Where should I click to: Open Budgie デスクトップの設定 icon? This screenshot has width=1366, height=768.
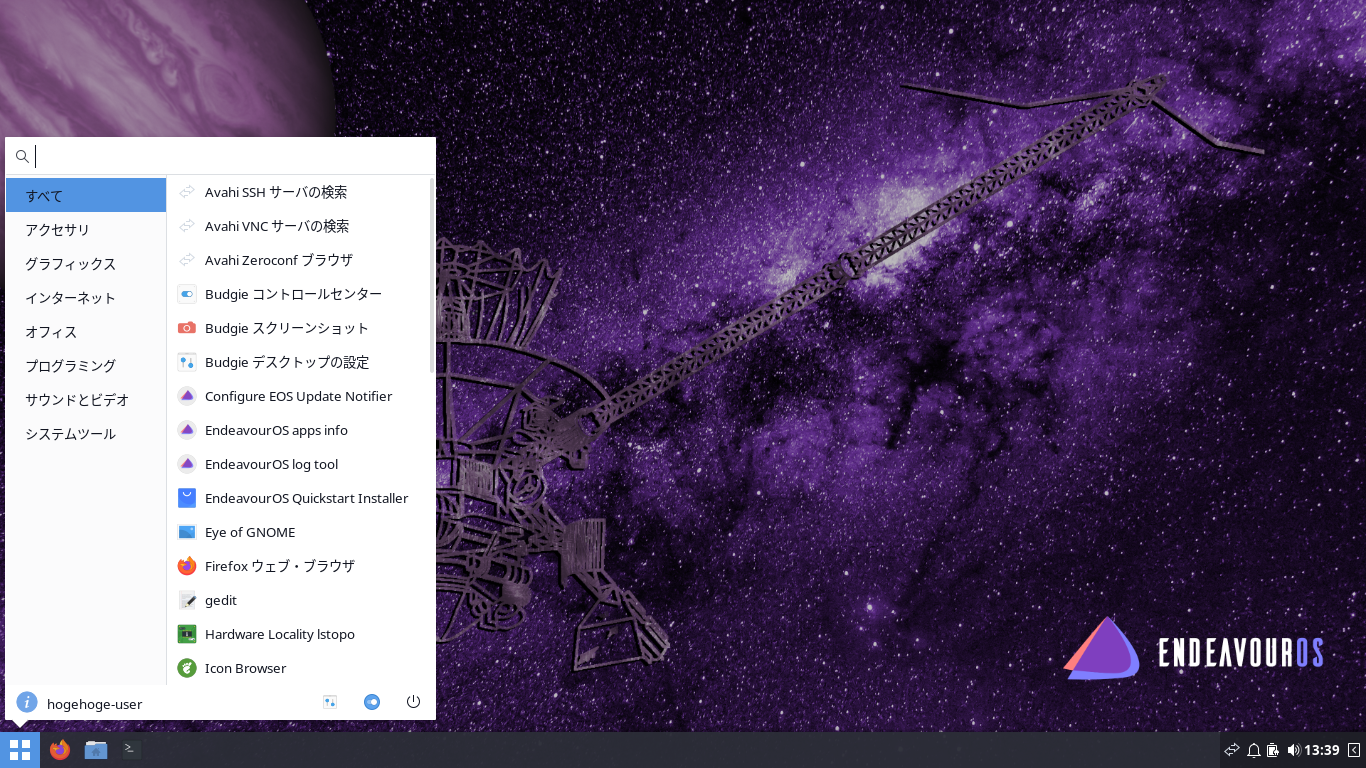point(187,362)
